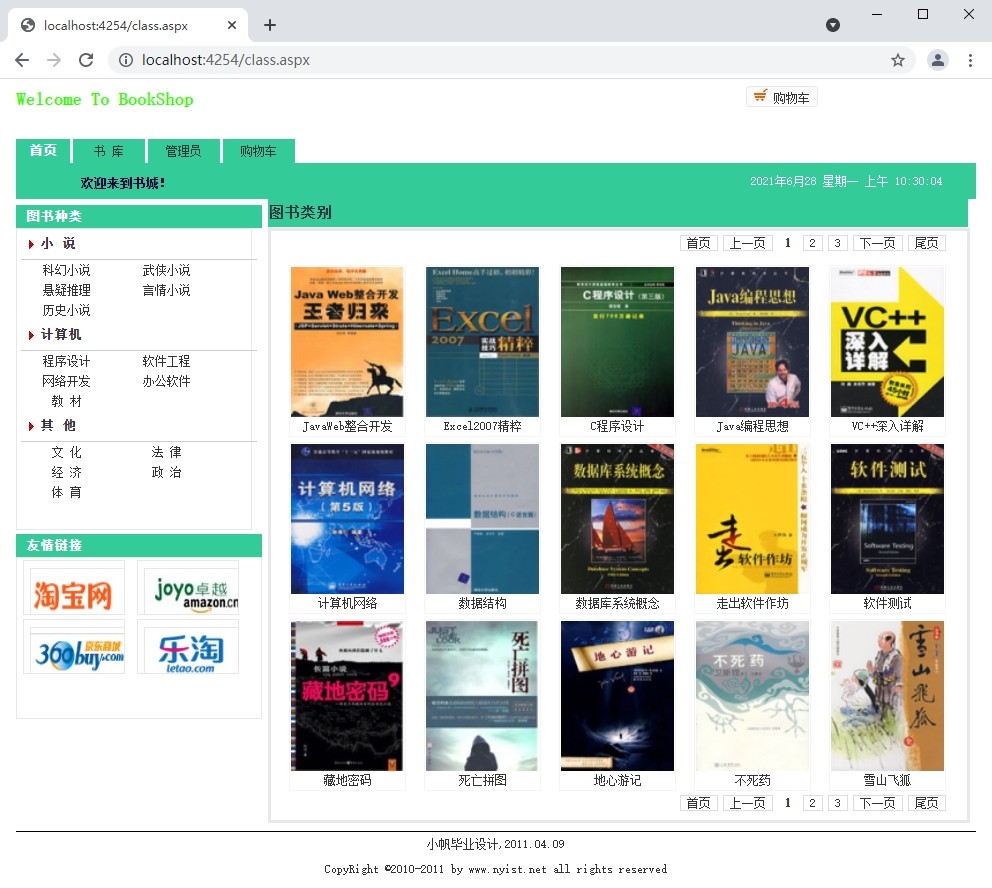This screenshot has width=992, height=888.
Task: Select the 程序设计 category link
Action: point(66,361)
